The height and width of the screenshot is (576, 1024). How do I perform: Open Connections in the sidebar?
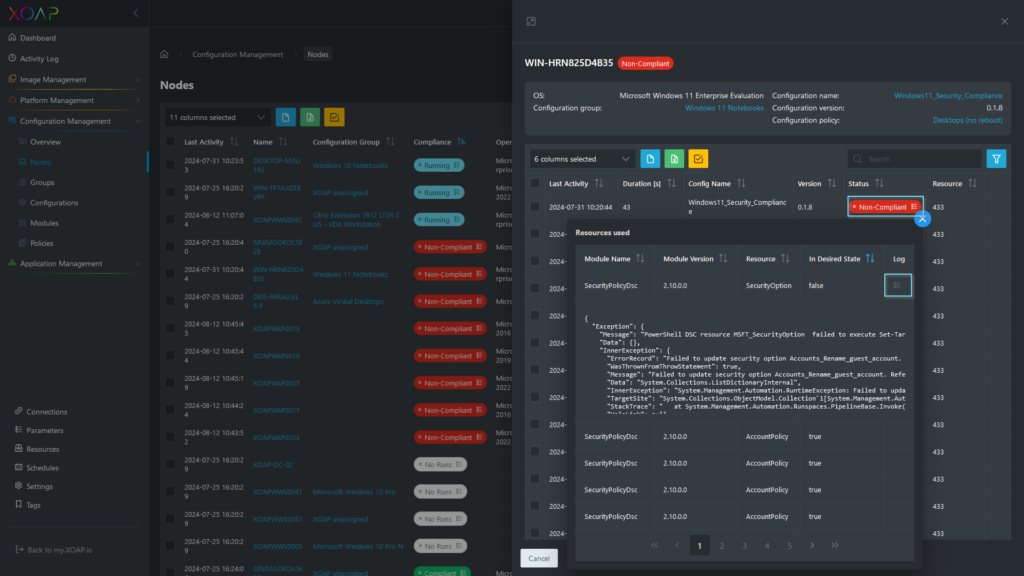(46, 412)
